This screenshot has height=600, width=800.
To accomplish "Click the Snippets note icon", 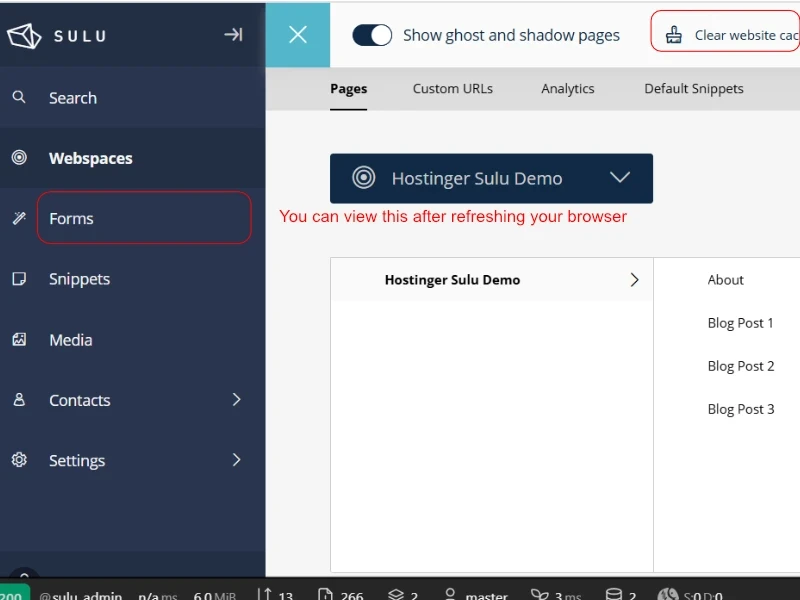I will click(19, 279).
